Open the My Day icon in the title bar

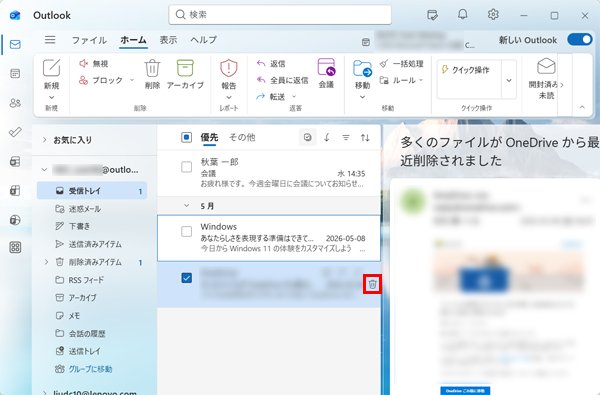tap(432, 15)
